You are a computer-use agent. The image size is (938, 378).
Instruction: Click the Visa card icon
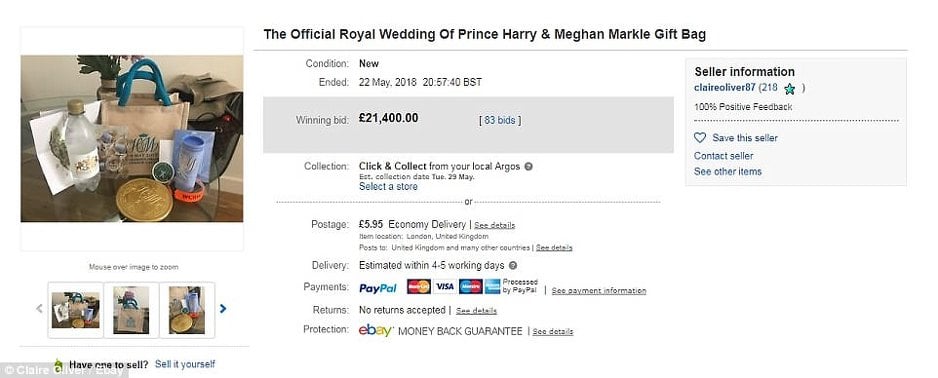tap(444, 286)
